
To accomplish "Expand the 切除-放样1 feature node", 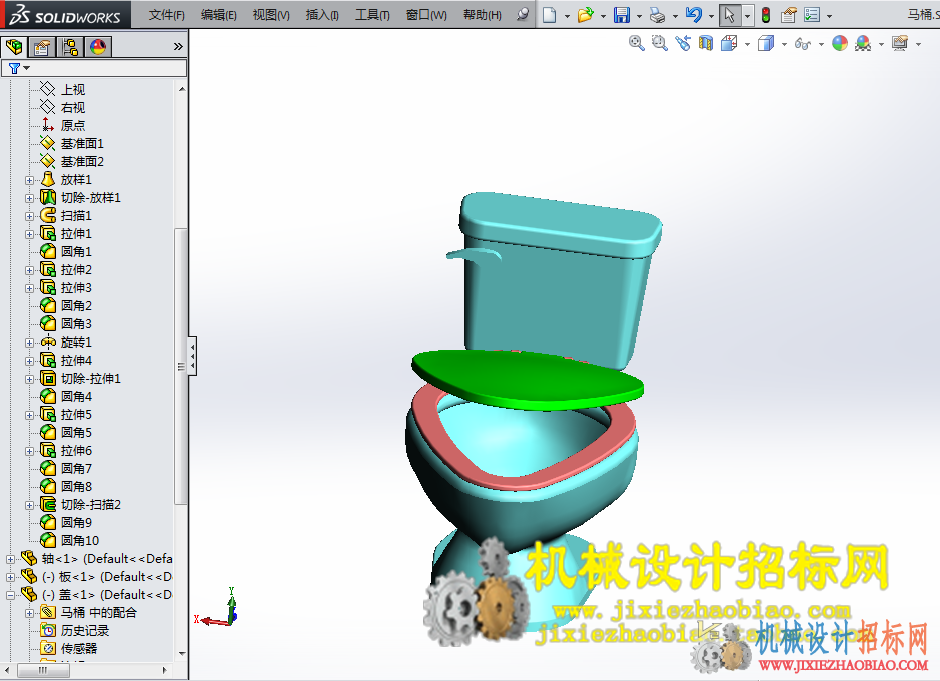I will pyautogui.click(x=29, y=198).
